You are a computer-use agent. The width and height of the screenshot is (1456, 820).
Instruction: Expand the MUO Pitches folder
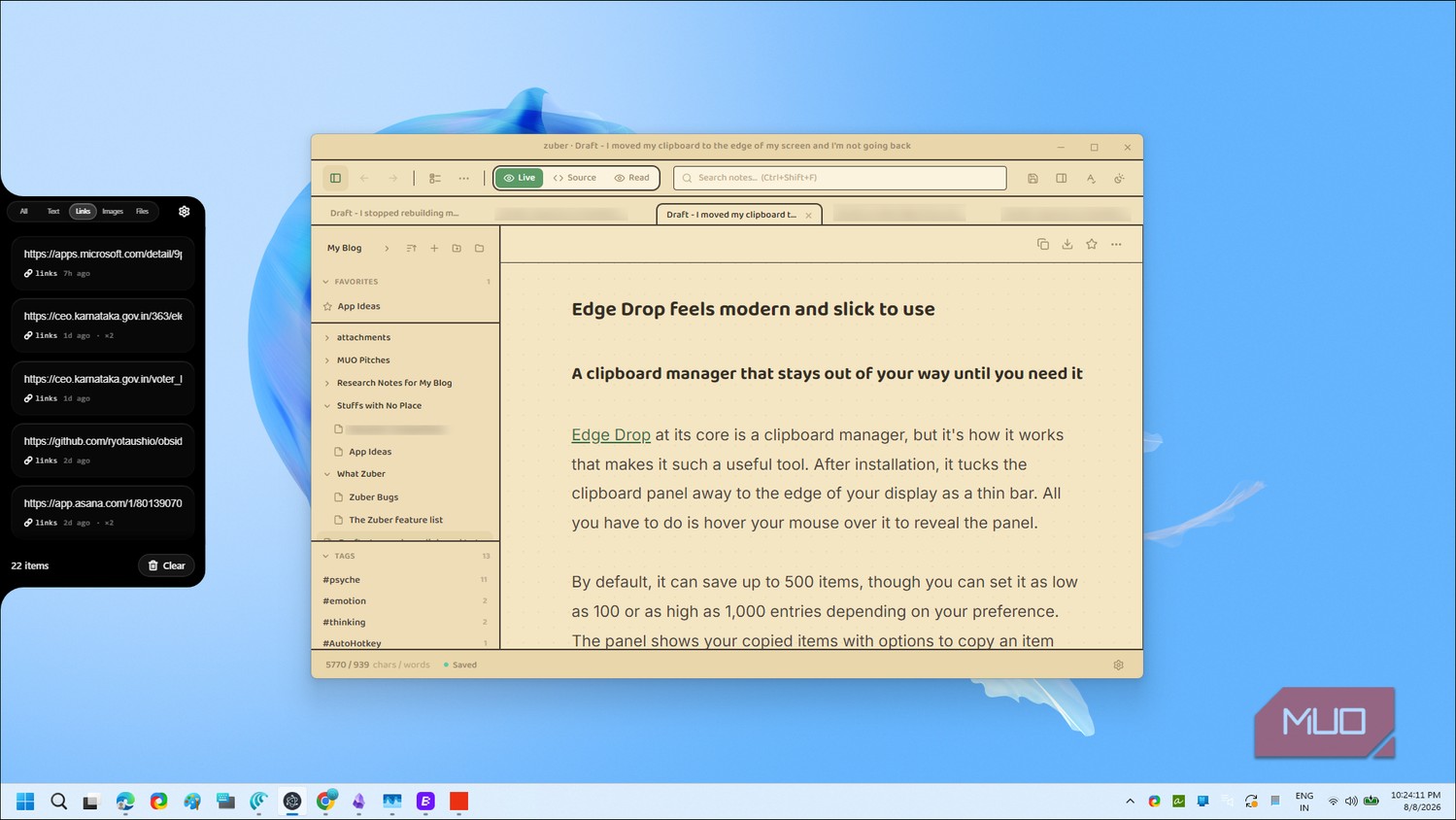coord(327,360)
